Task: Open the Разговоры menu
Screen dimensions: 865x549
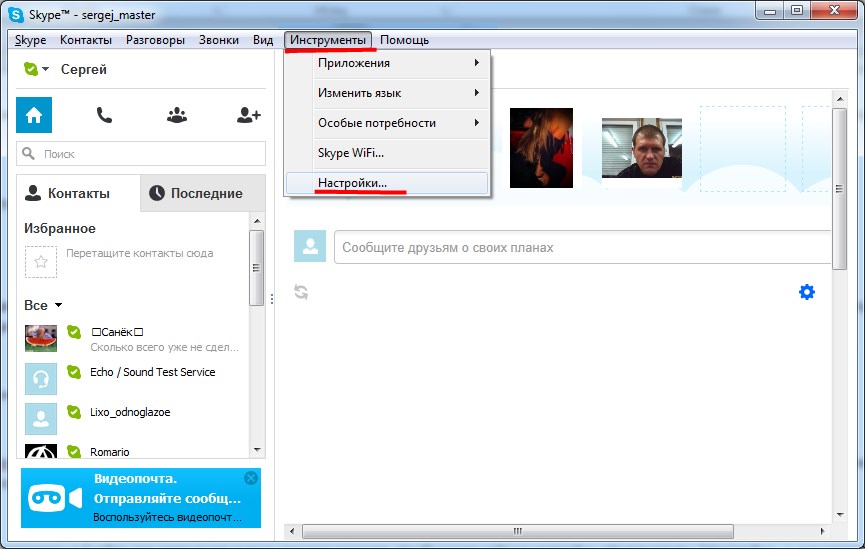Action: (156, 40)
